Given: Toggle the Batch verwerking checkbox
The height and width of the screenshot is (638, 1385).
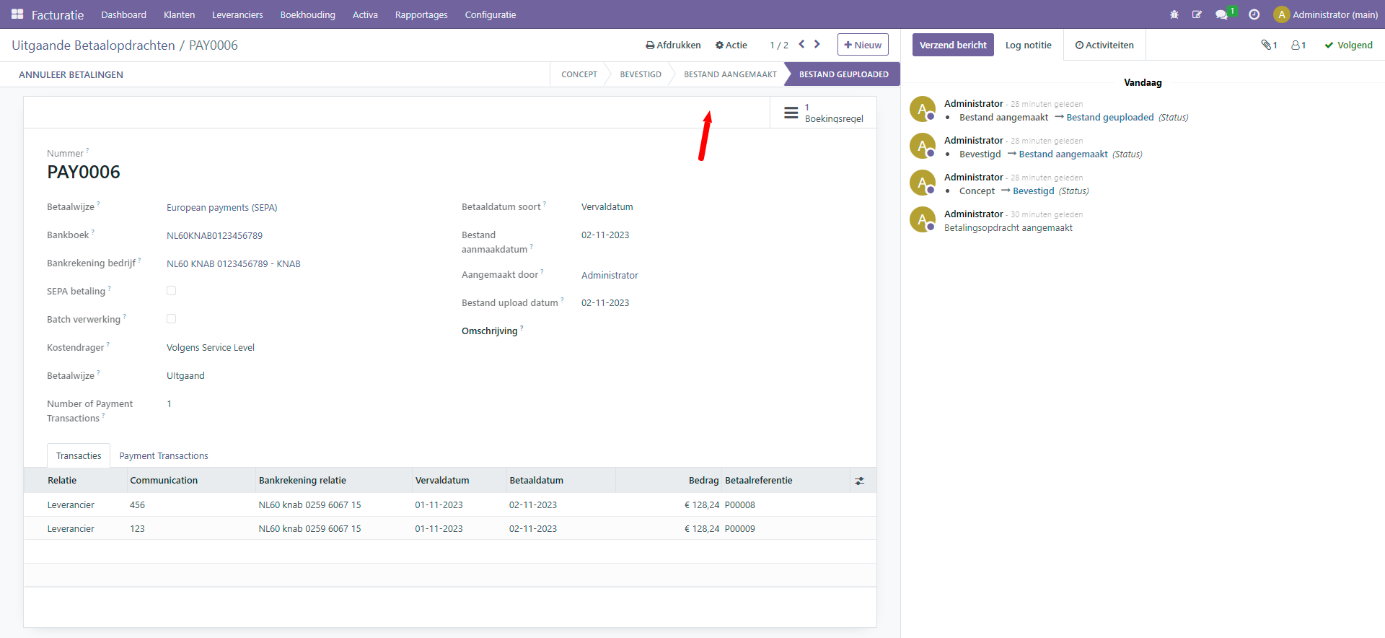Looking at the screenshot, I should coord(171,319).
